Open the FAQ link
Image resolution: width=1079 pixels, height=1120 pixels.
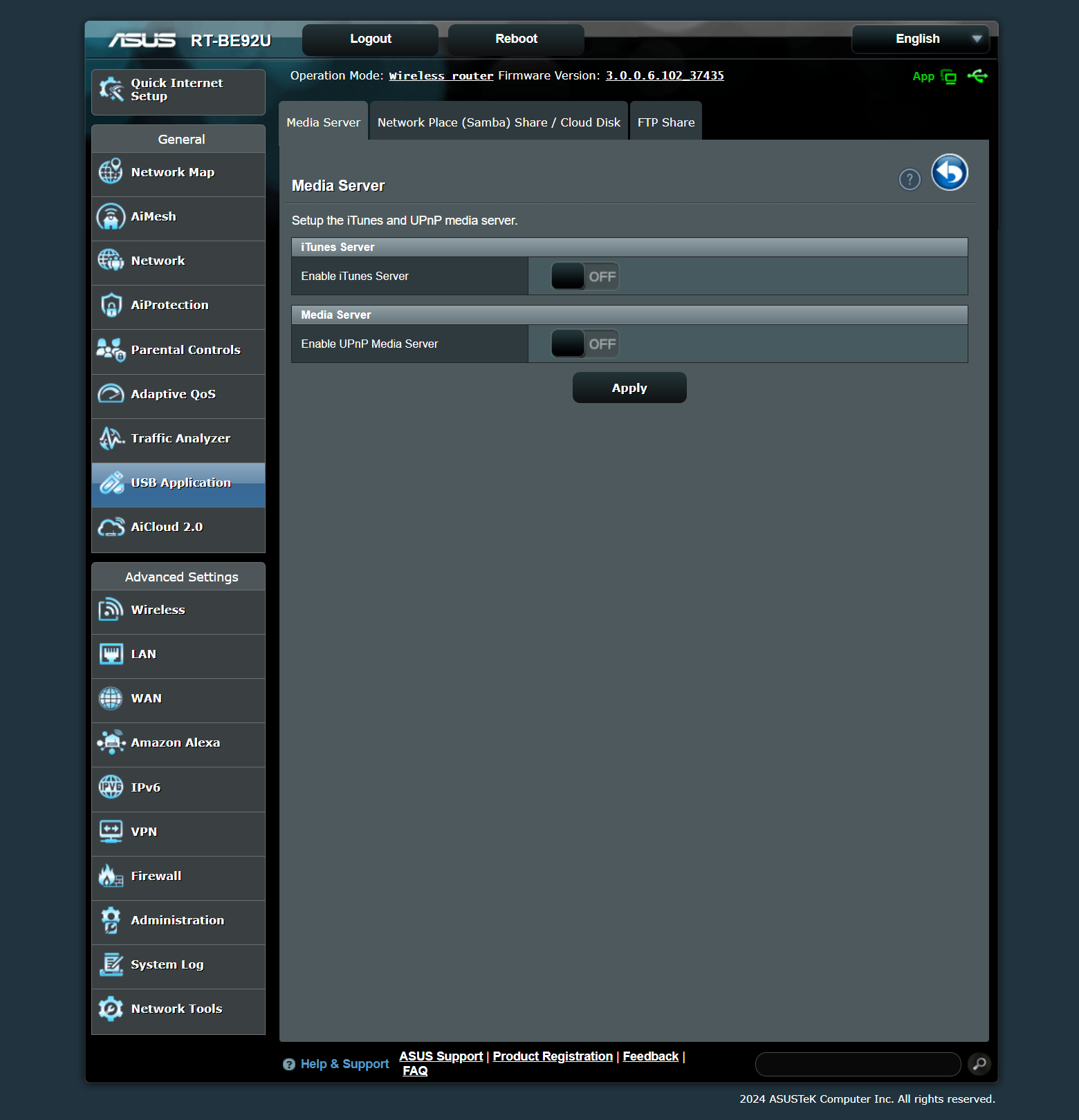(x=415, y=1071)
